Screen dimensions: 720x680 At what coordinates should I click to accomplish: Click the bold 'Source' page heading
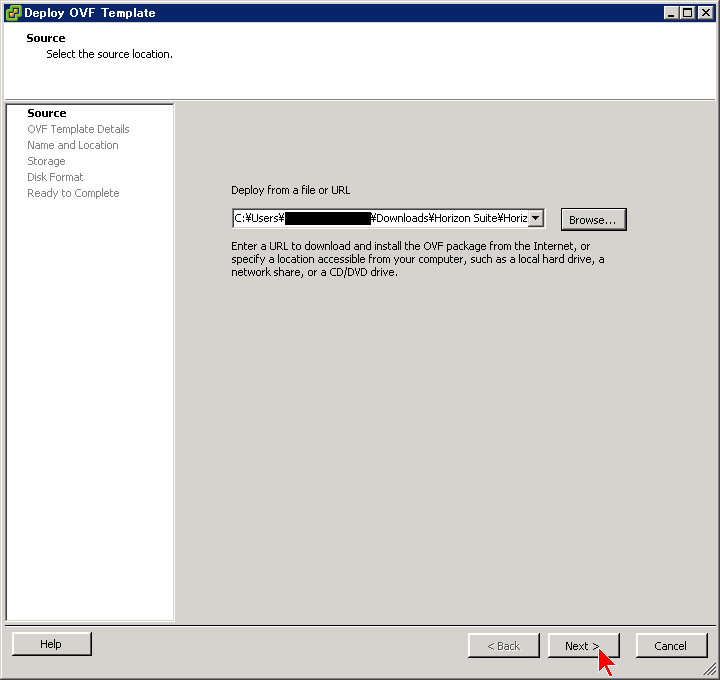45,38
